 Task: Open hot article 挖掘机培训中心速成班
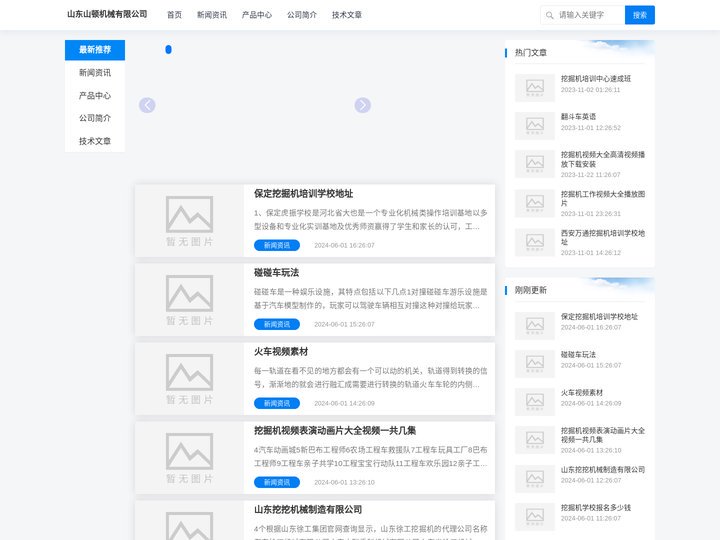(x=596, y=79)
